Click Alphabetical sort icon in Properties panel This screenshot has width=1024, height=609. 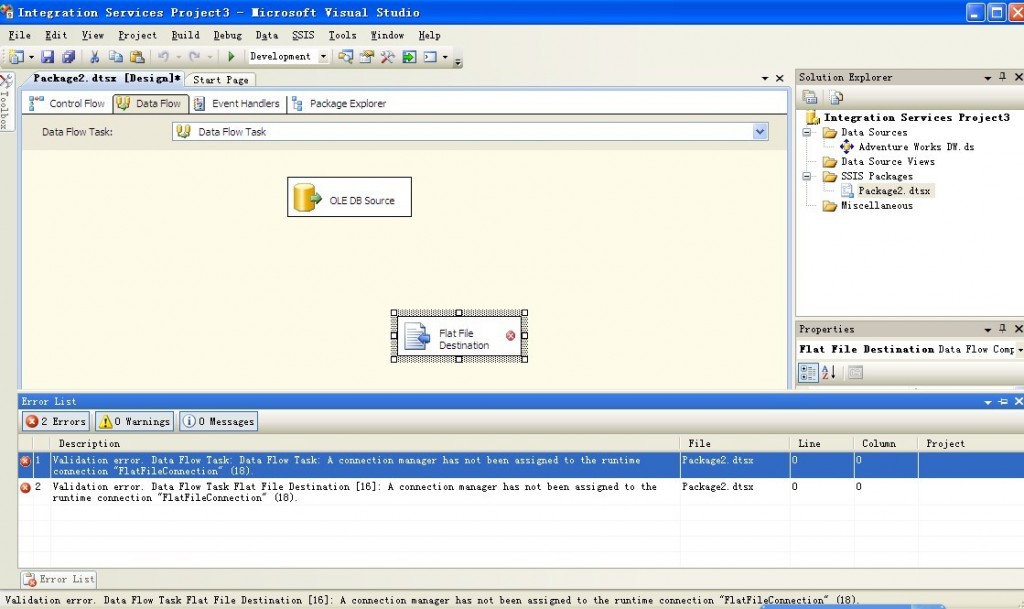pyautogui.click(x=829, y=373)
